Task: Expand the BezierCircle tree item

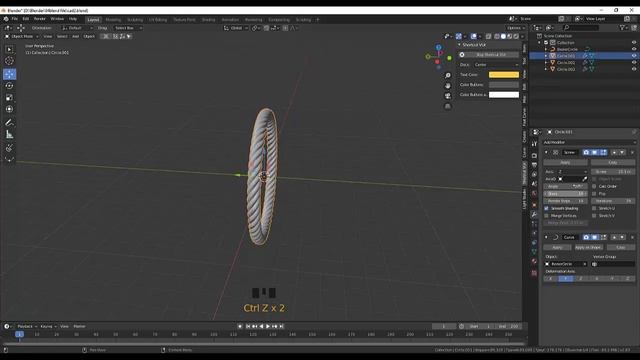Action: [x=546, y=49]
